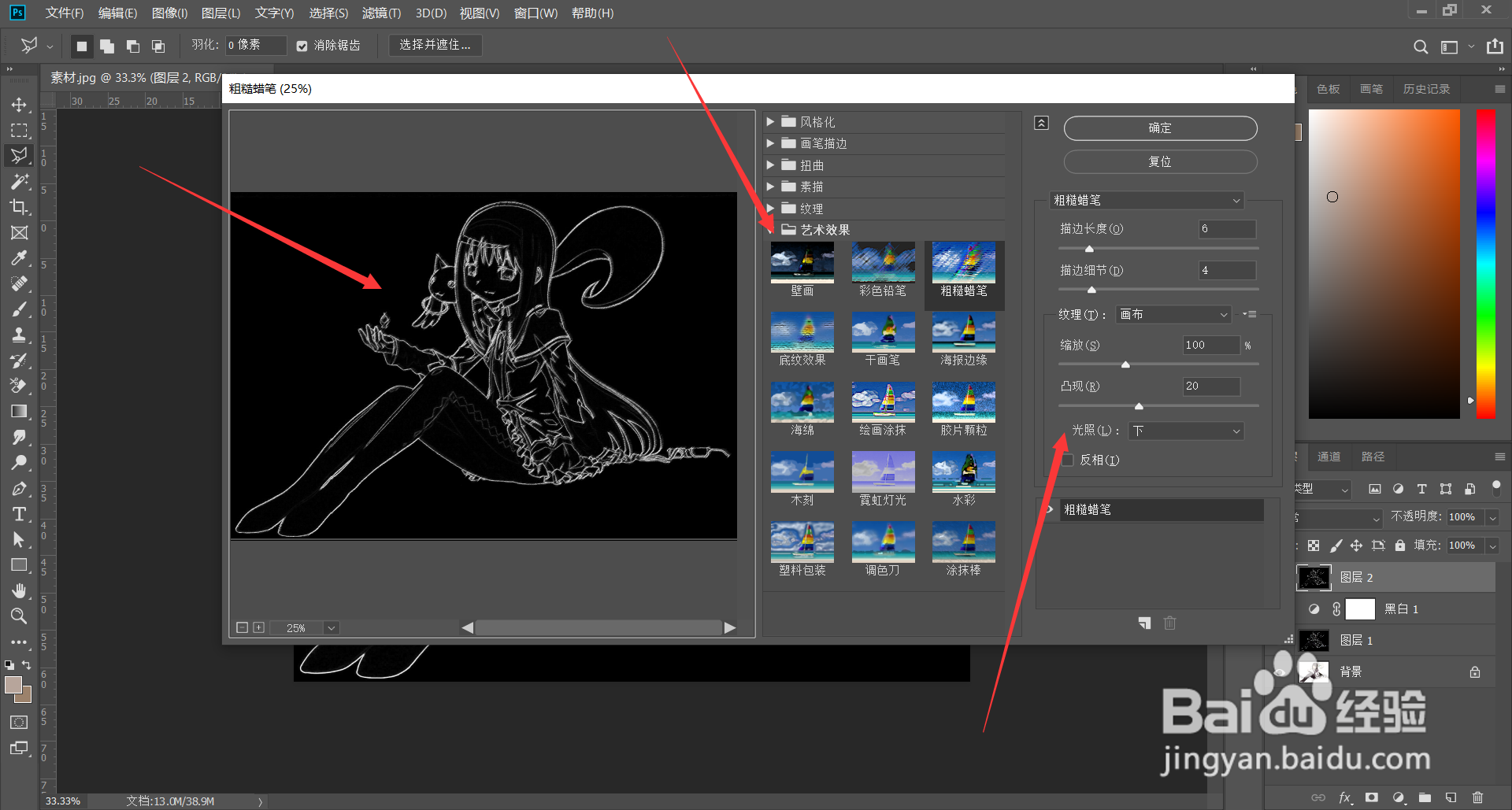This screenshot has width=1512, height=810.
Task: Select the History Brush tool
Action: tap(19, 361)
